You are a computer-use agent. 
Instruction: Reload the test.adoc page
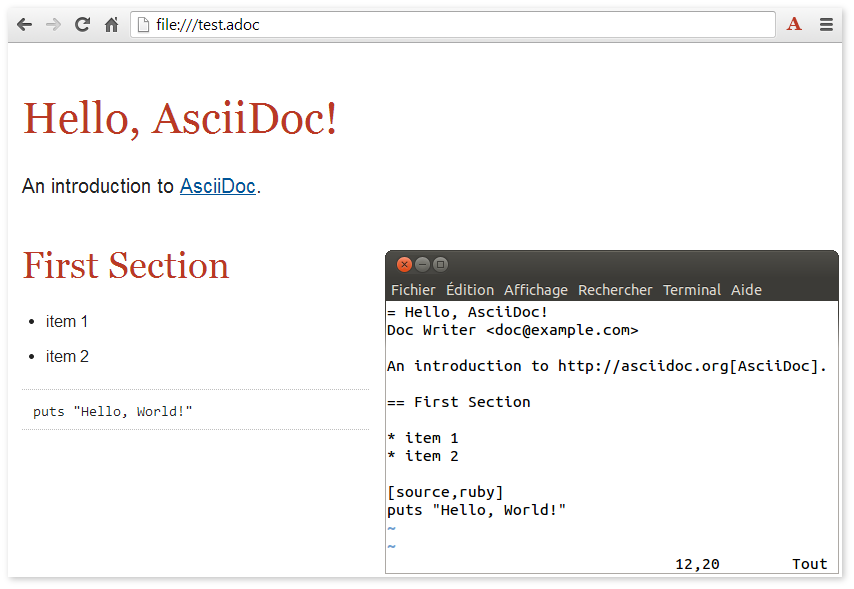(x=83, y=25)
